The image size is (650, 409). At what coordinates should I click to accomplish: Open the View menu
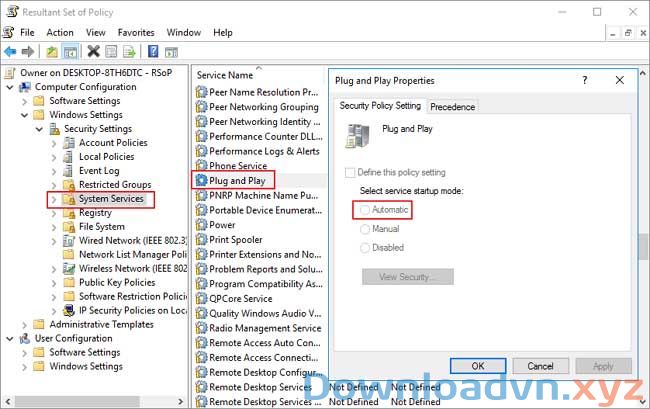95,32
